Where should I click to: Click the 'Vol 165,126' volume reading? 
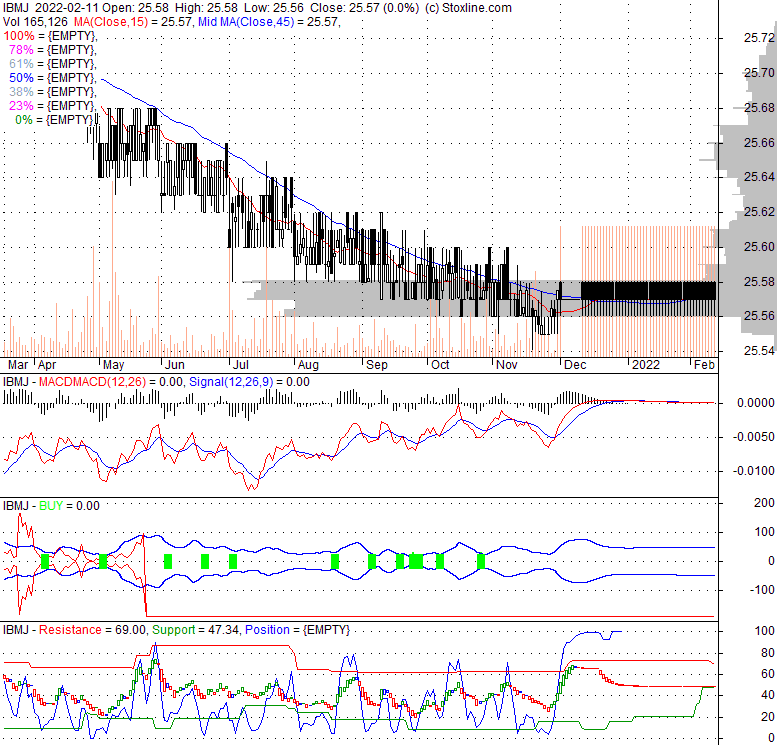36,22
